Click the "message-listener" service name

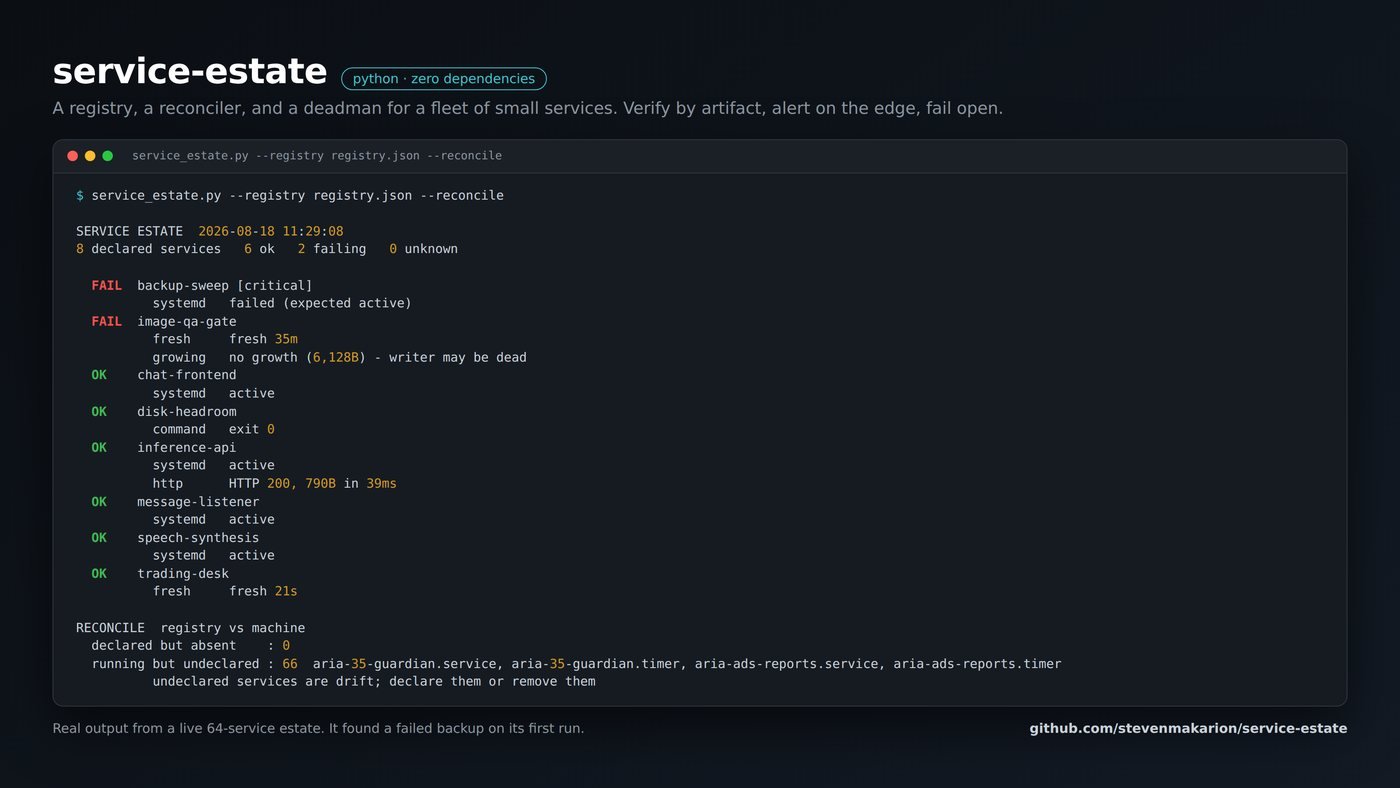pos(198,501)
